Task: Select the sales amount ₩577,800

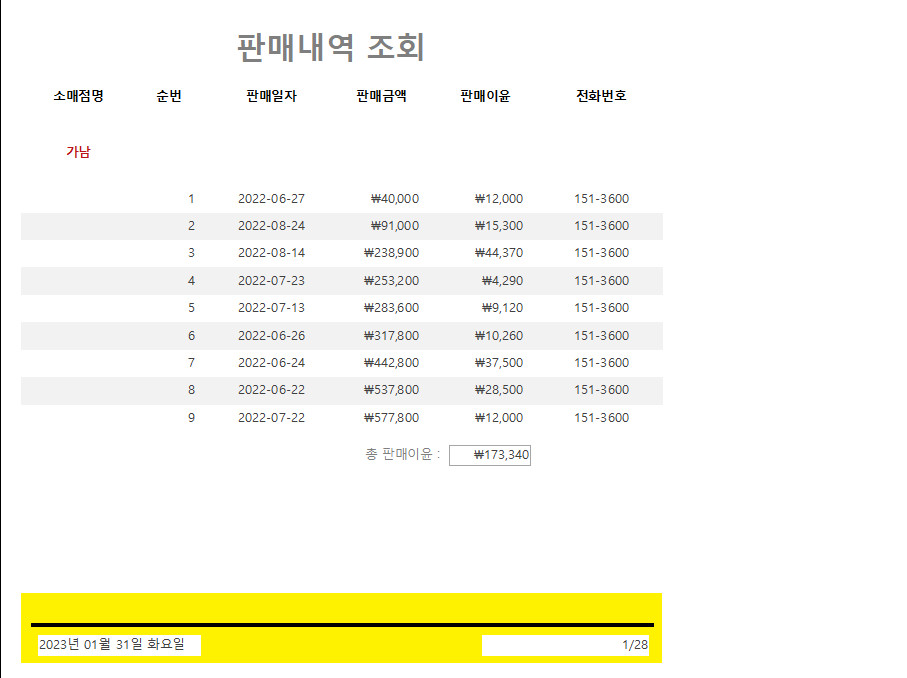Action: point(391,418)
